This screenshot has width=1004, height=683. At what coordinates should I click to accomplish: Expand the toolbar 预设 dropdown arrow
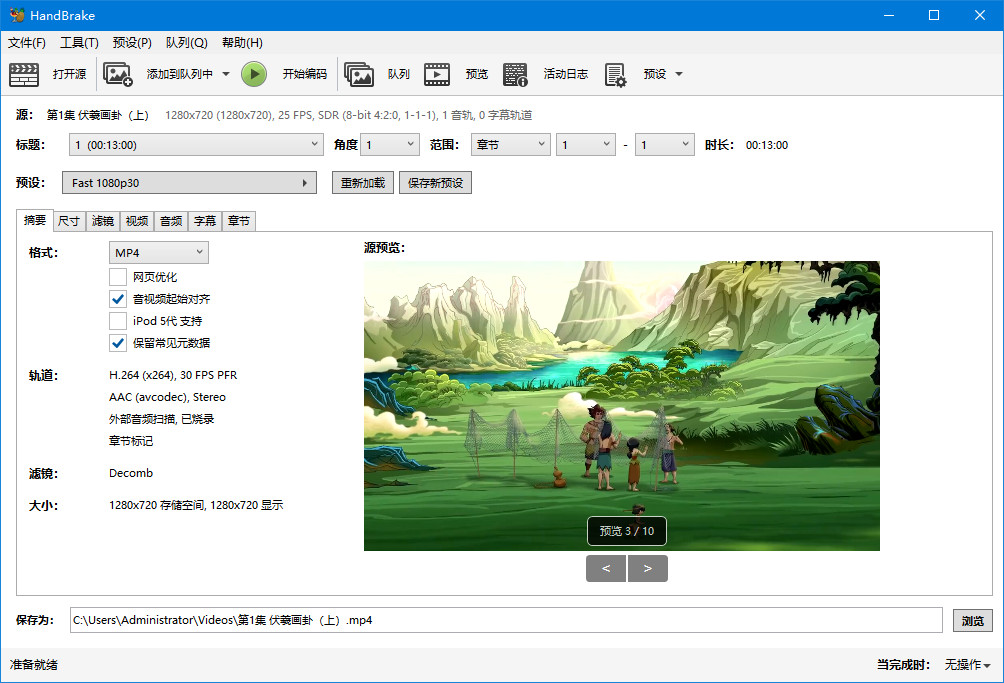click(x=679, y=74)
